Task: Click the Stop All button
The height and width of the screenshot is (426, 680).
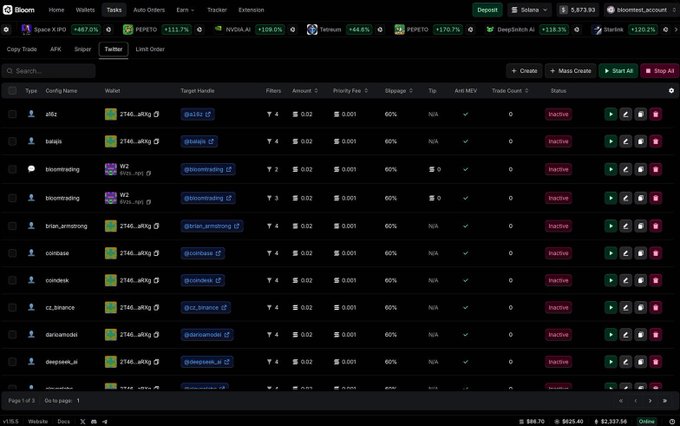Action: pyautogui.click(x=660, y=71)
